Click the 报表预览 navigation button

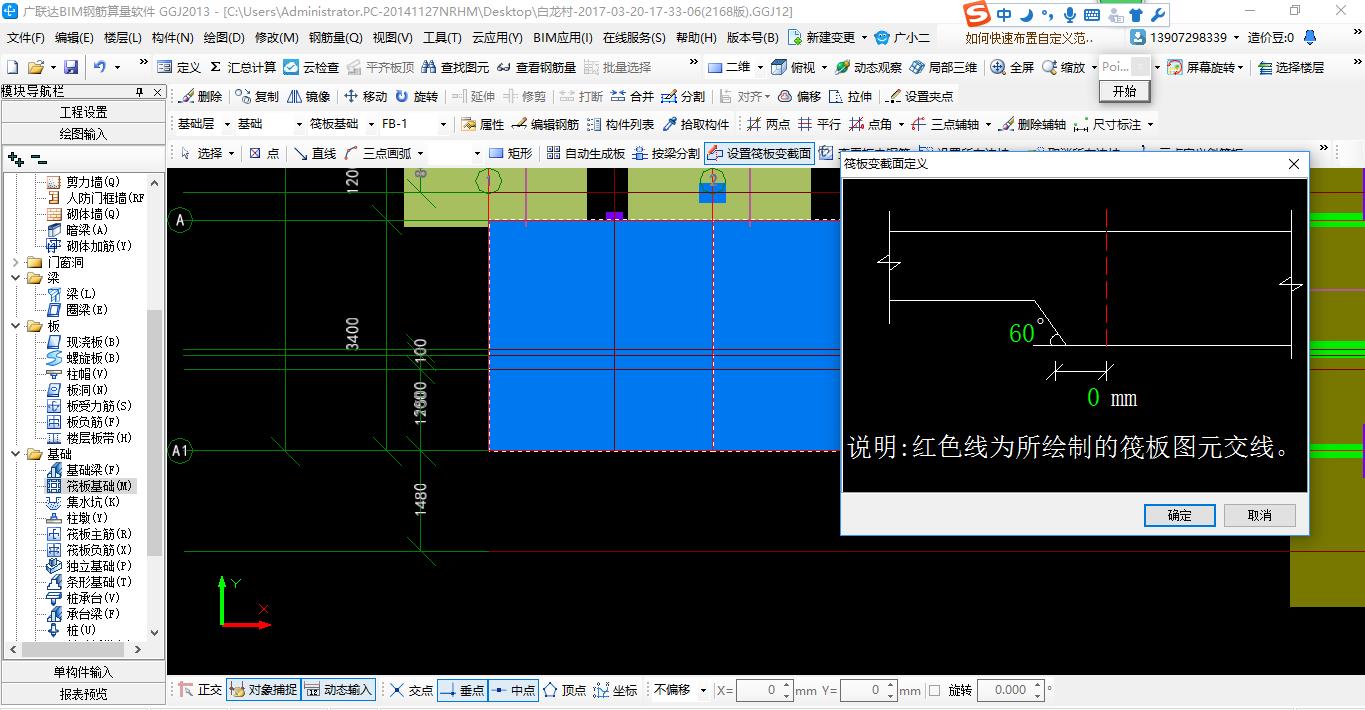click(83, 693)
